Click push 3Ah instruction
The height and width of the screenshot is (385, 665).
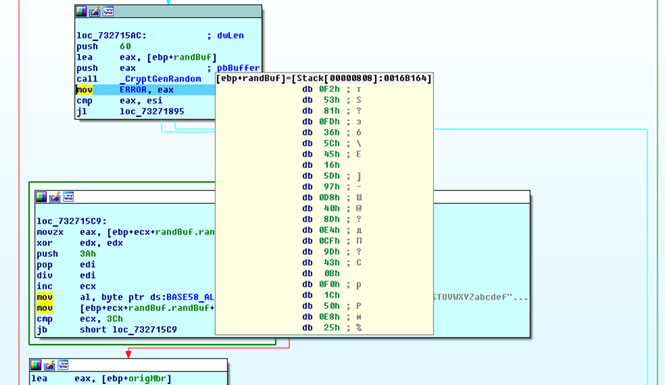[66, 254]
